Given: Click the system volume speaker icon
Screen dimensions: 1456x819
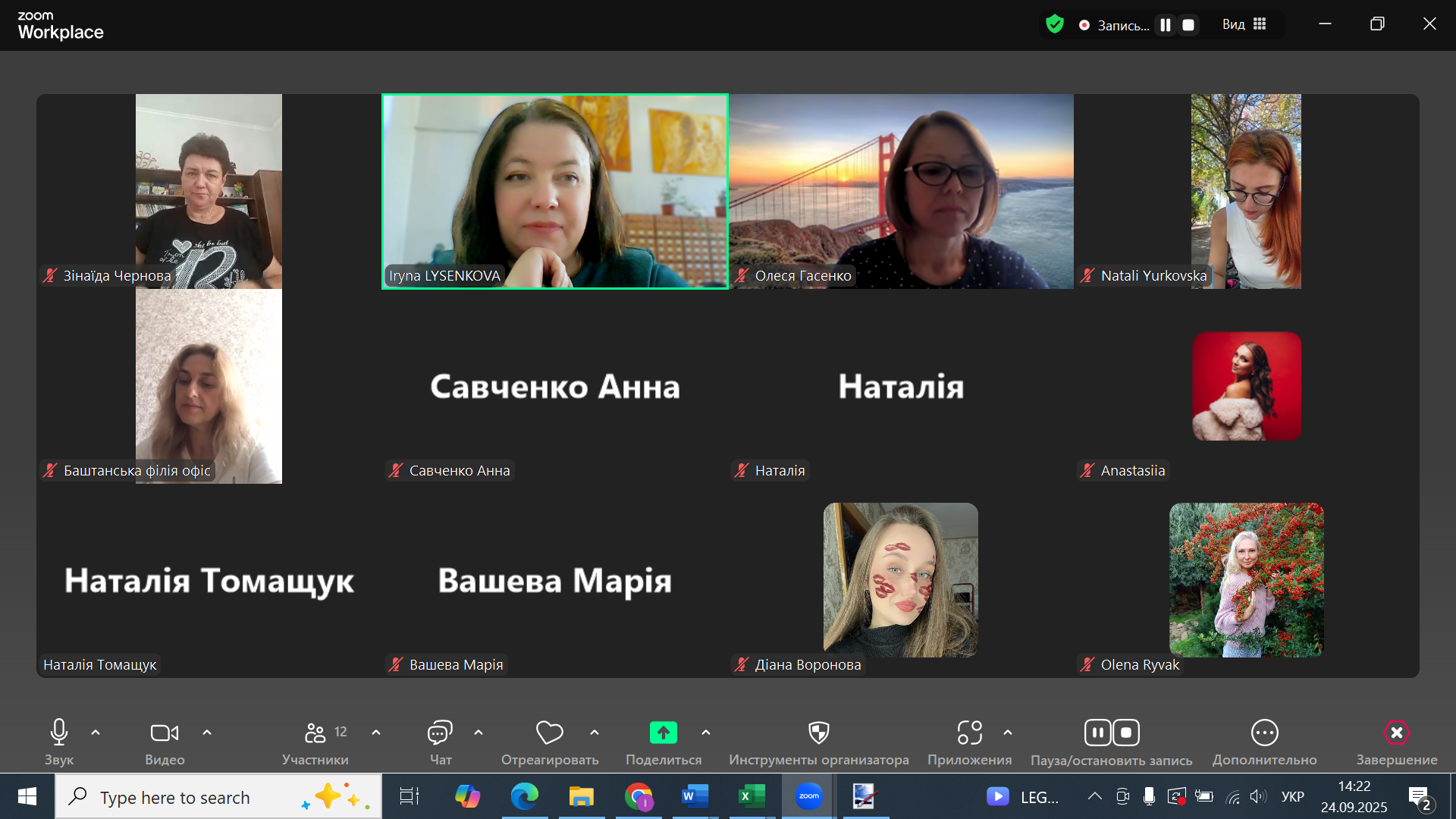Looking at the screenshot, I should (x=1258, y=796).
